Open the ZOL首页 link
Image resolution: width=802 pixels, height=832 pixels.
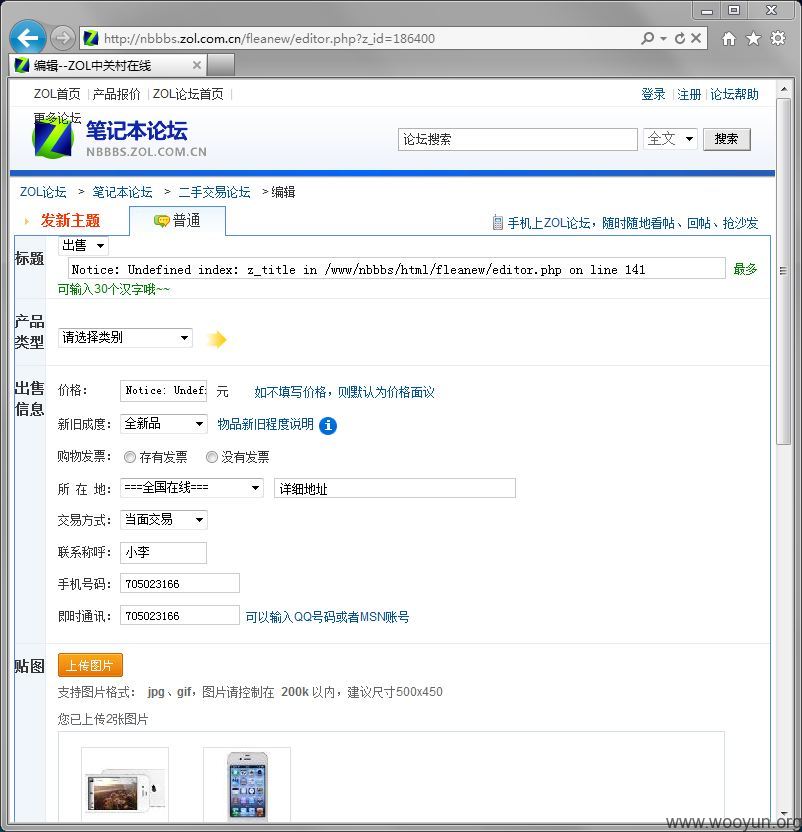57,94
